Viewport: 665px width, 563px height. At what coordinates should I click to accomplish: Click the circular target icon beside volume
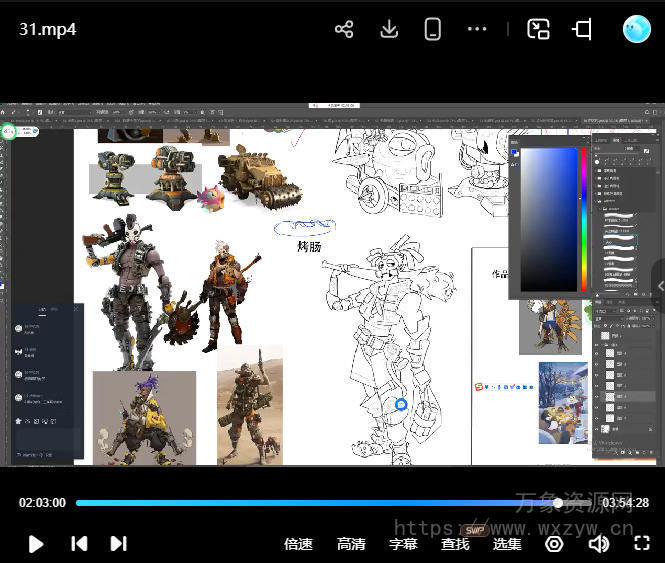(554, 544)
